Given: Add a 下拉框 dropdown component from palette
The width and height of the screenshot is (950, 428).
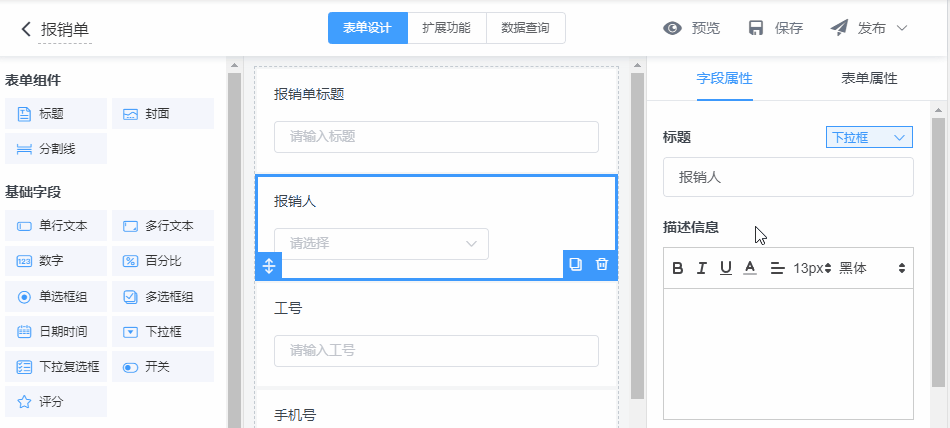Looking at the screenshot, I should [163, 332].
